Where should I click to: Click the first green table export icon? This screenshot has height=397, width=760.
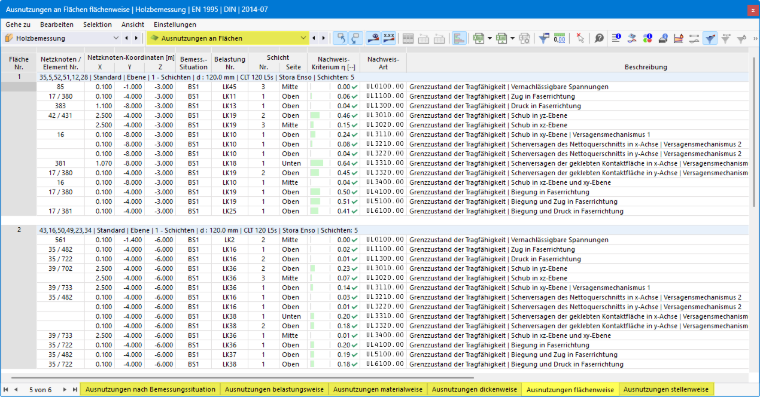479,38
